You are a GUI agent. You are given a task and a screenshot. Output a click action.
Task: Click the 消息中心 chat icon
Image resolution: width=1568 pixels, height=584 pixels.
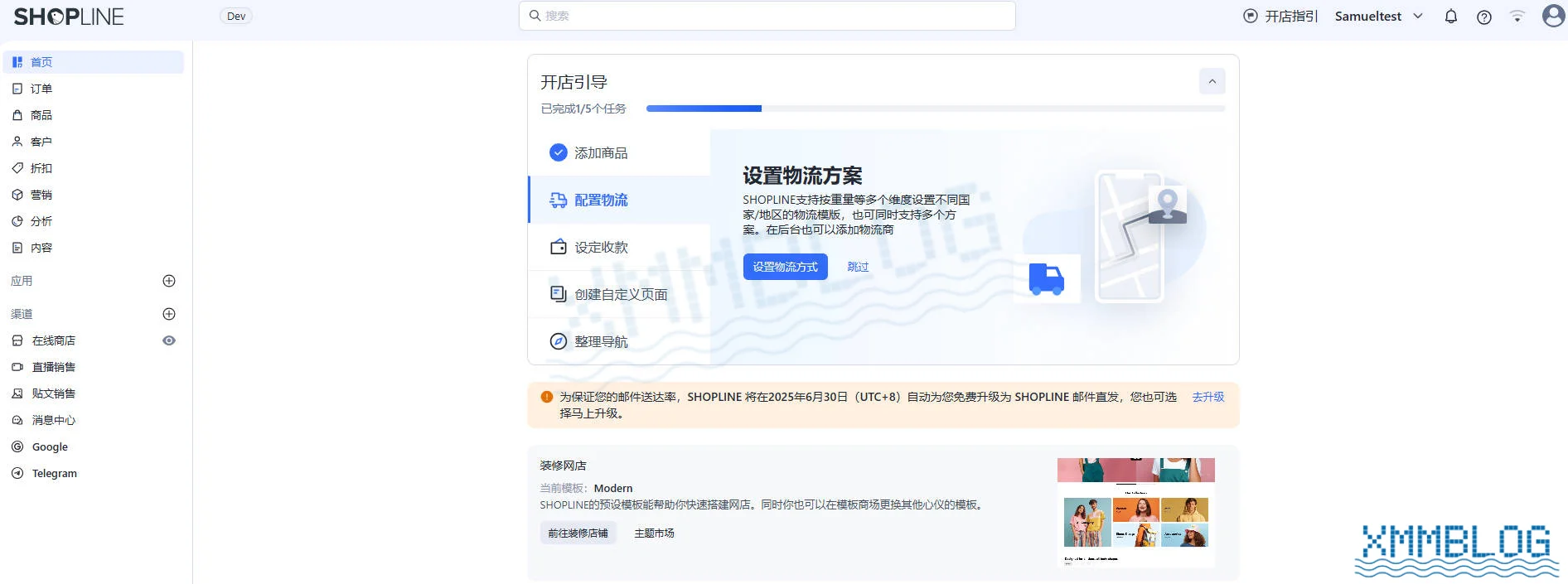point(17,420)
